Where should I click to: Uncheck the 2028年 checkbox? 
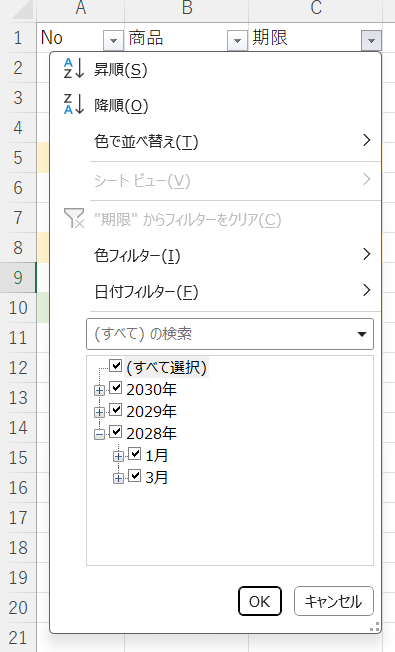(115, 432)
